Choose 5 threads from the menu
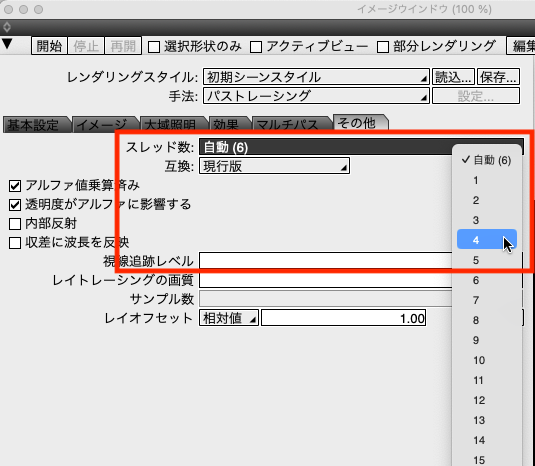Screen dimensions: 535x466 (487, 260)
